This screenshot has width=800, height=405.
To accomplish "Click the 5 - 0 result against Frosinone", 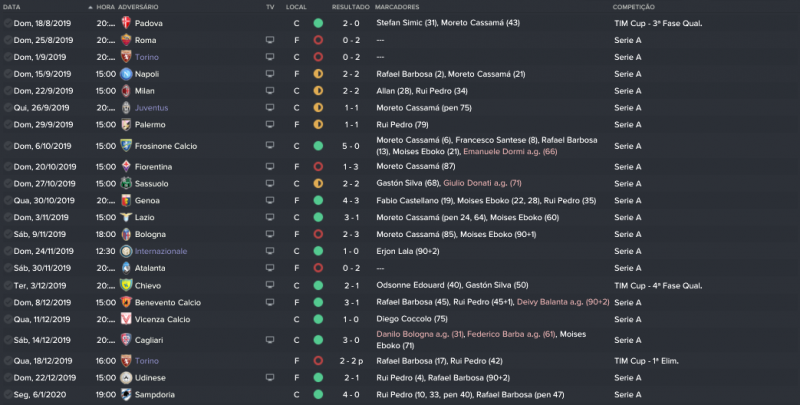I will [351, 145].
